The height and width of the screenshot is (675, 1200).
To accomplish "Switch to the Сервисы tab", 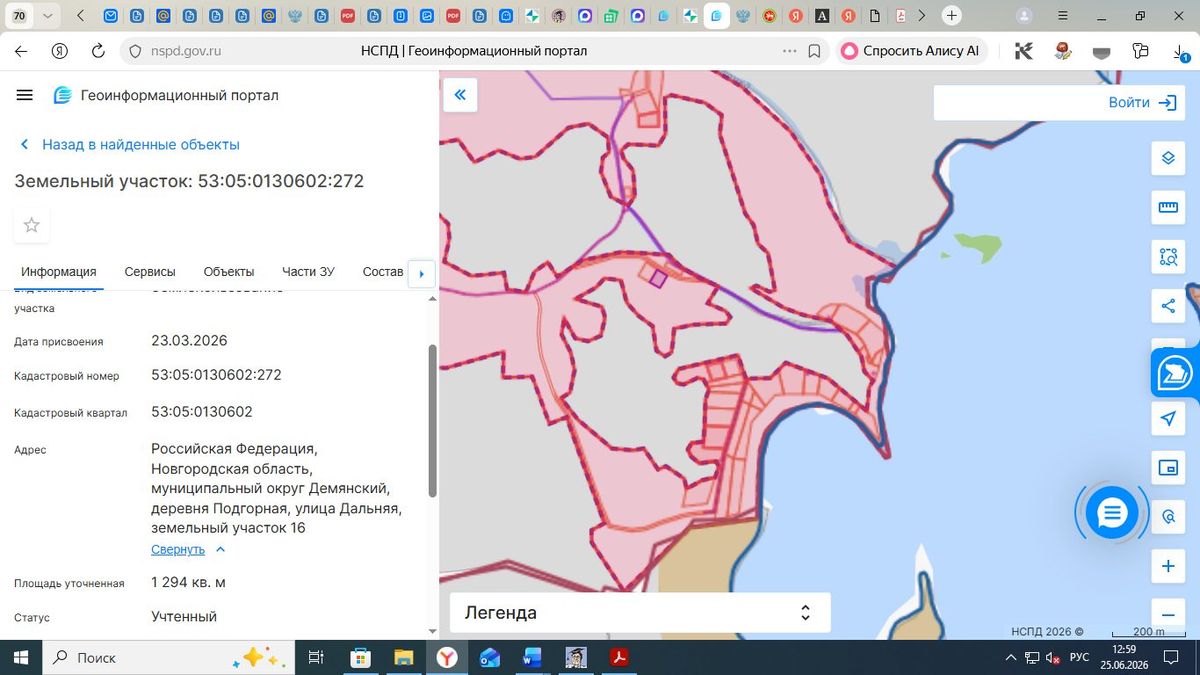I will coord(150,271).
